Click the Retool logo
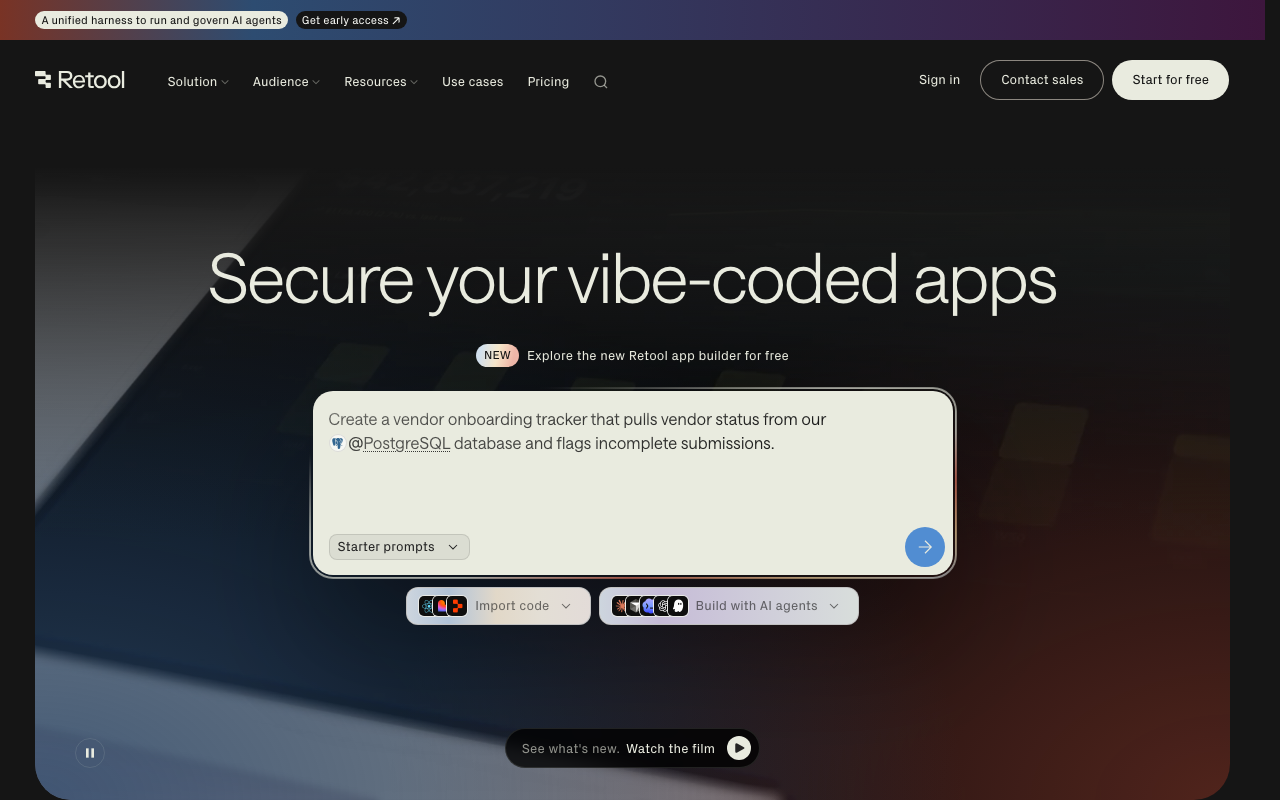1280x800 pixels. click(x=80, y=80)
